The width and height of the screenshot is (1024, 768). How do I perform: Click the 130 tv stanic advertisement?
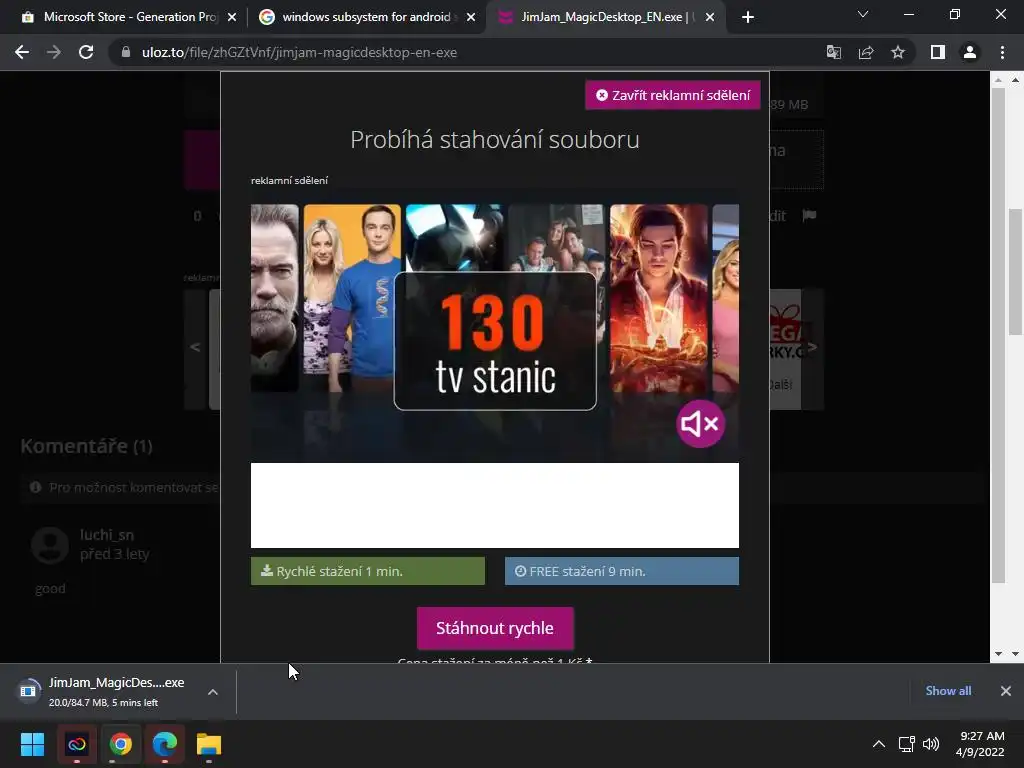[x=495, y=333]
